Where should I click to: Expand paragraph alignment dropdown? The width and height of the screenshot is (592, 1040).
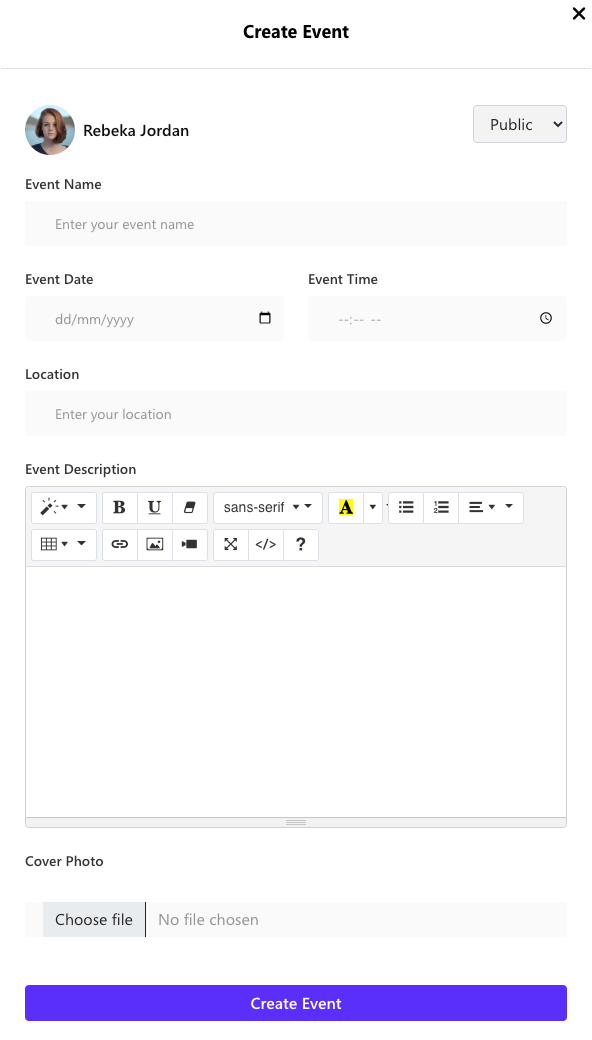[x=491, y=507]
